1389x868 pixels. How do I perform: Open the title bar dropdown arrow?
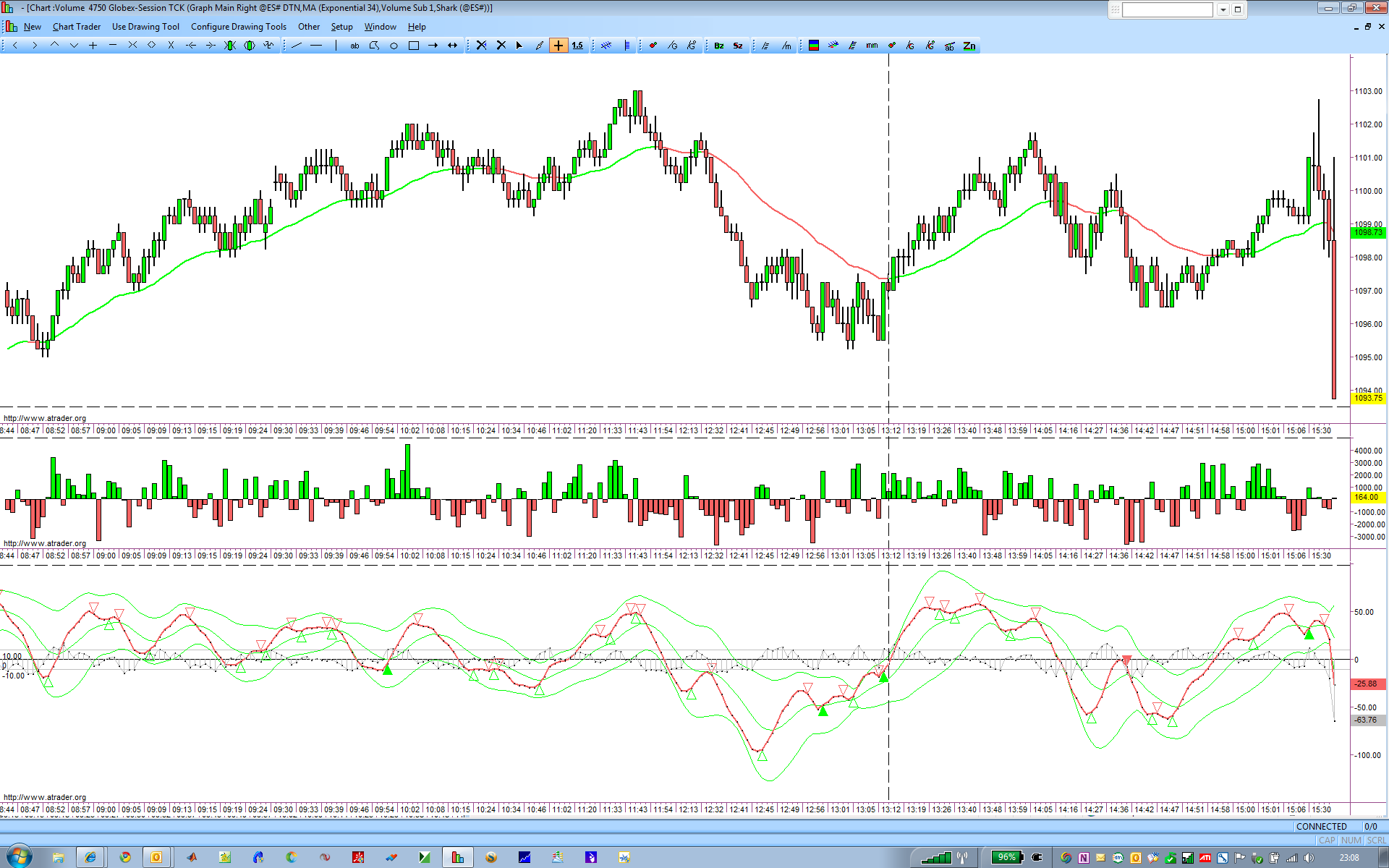pos(1223,9)
